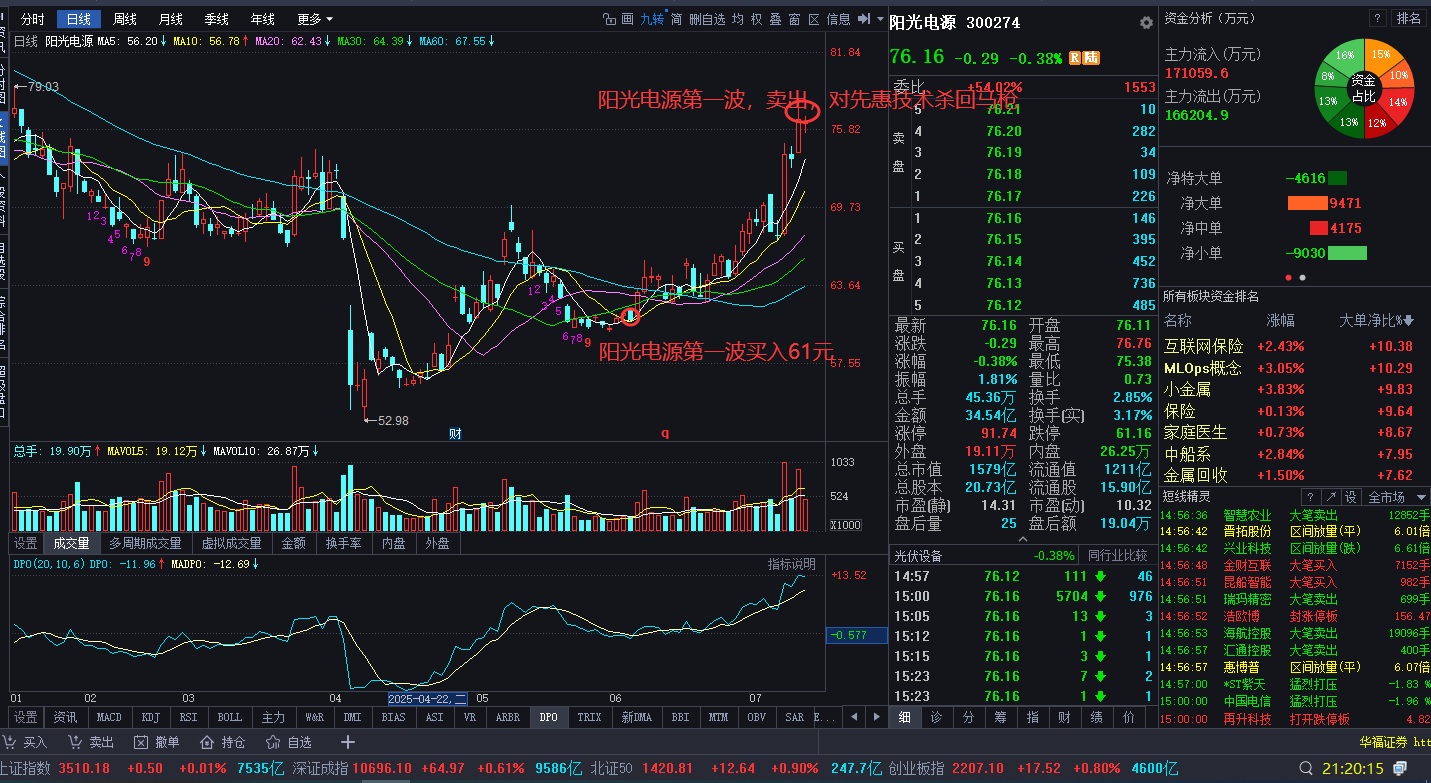Click the R margin-trading badge
This screenshot has width=1431, height=783.
click(x=1075, y=58)
